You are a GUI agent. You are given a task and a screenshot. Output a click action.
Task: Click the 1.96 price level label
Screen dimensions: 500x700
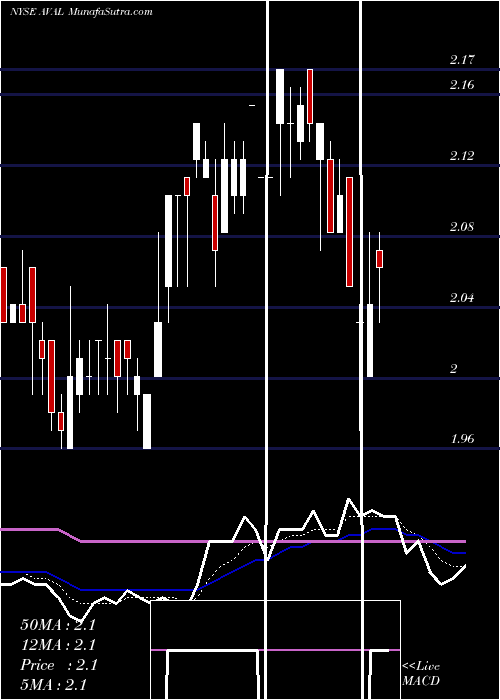(x=462, y=439)
